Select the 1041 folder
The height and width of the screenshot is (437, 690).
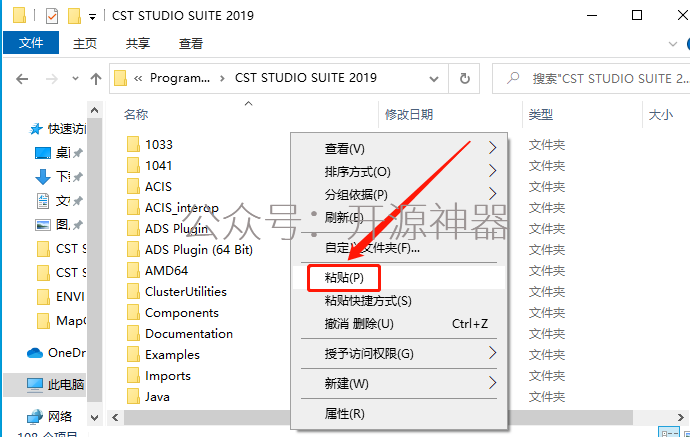(158, 165)
